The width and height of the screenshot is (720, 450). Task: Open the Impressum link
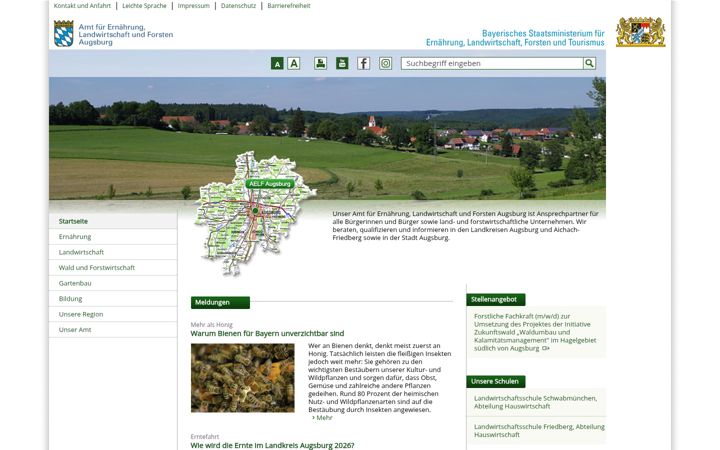(193, 6)
